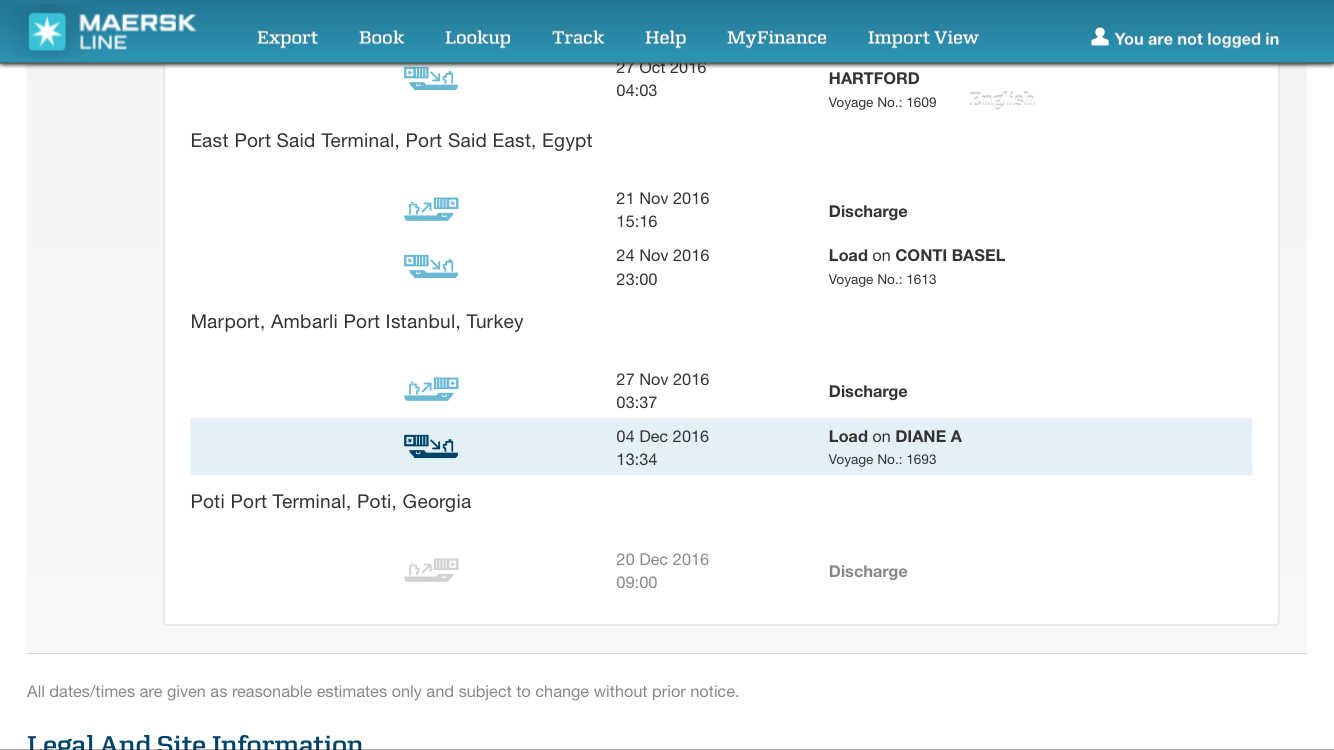The width and height of the screenshot is (1334, 750).
Task: Open the Lookup menu
Action: pos(477,38)
